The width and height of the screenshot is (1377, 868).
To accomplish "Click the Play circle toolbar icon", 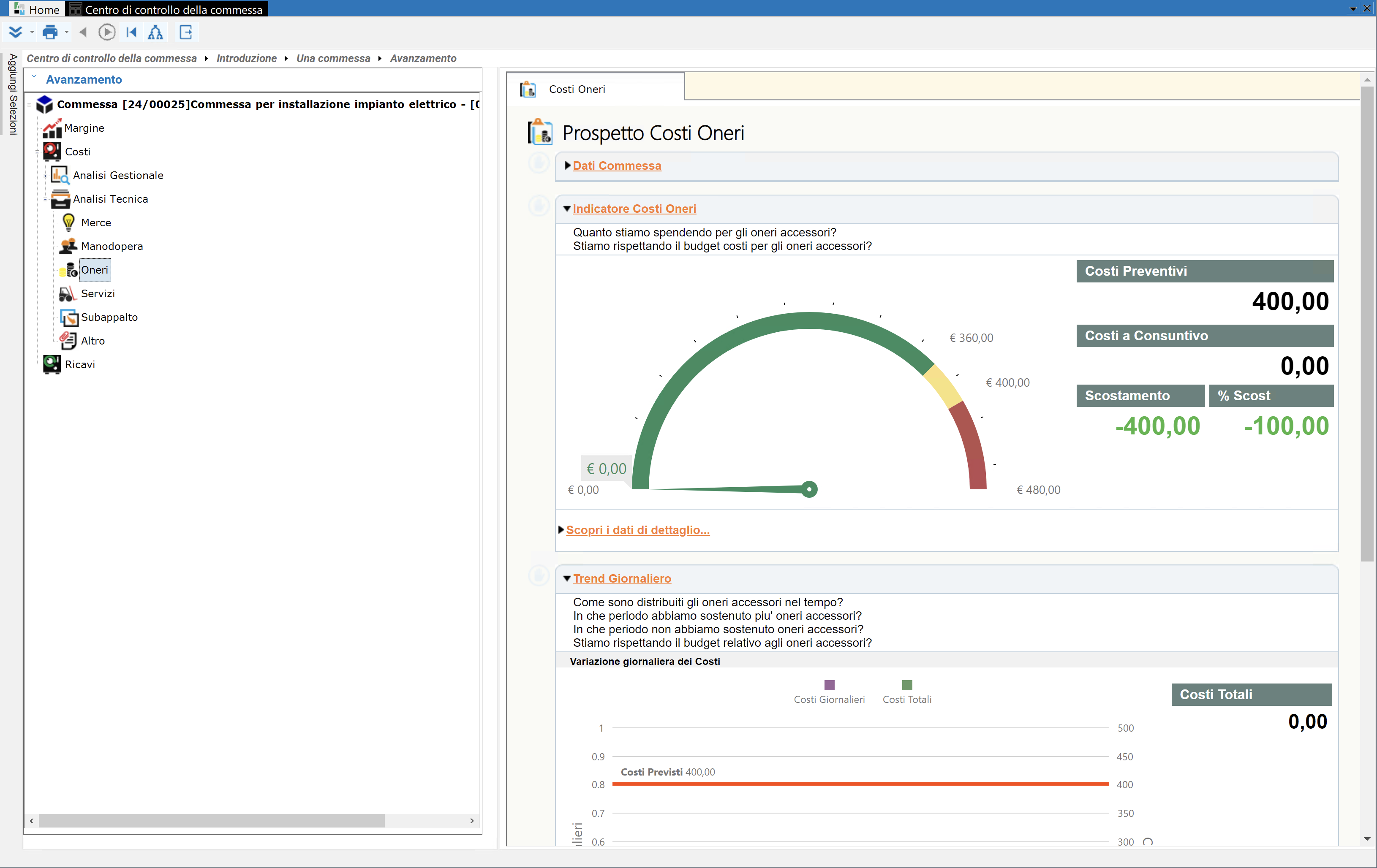I will [107, 32].
